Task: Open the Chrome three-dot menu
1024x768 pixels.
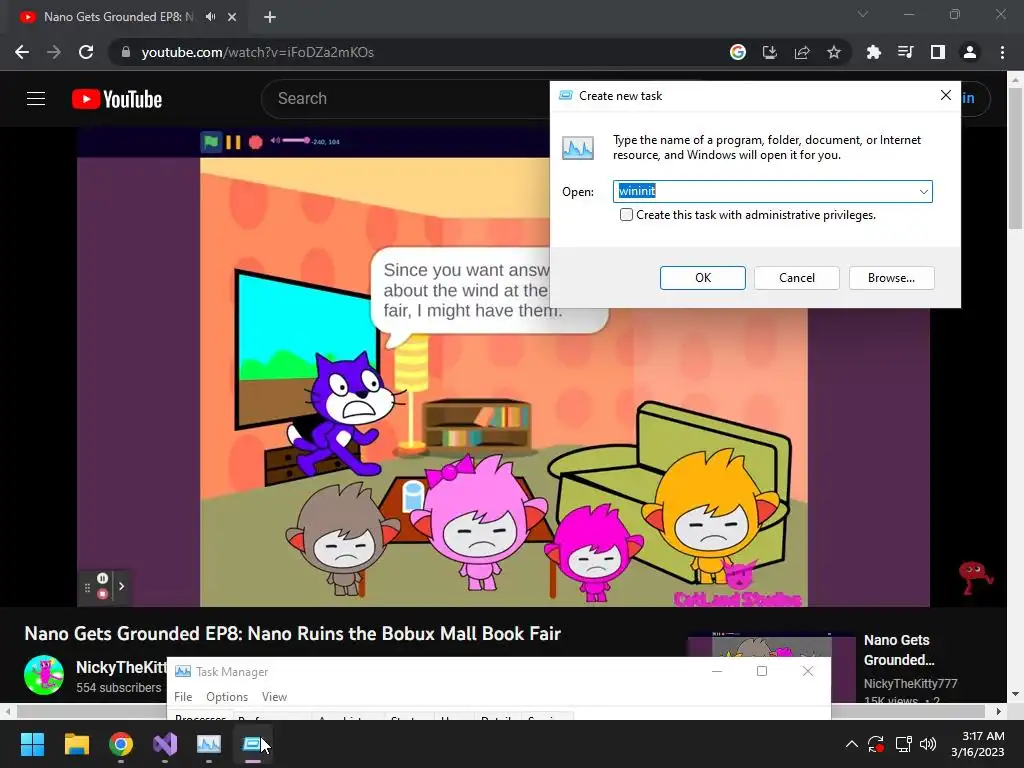Action: (1002, 52)
